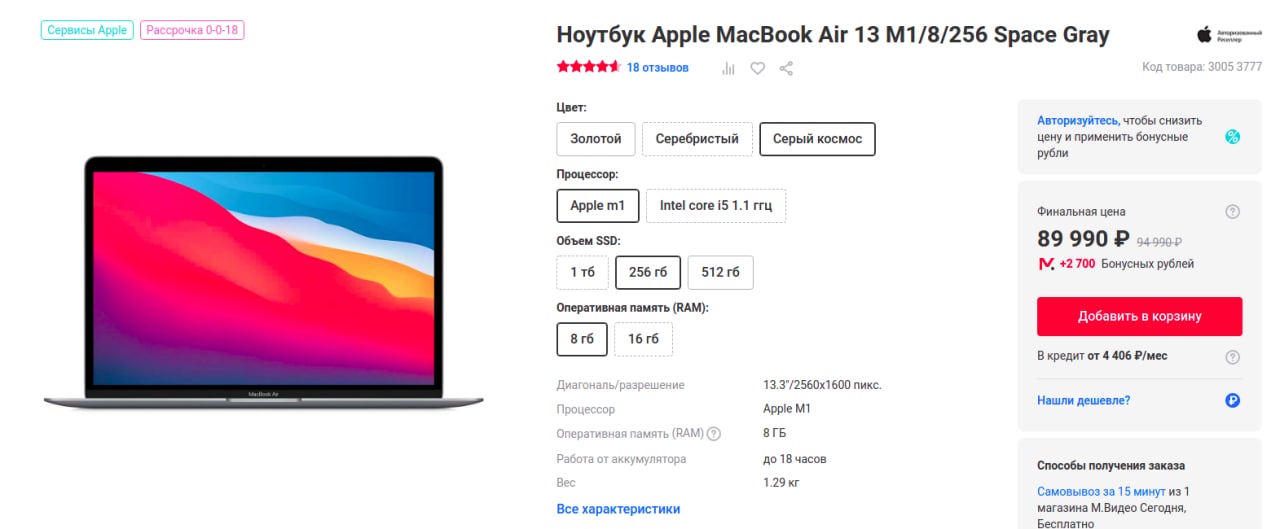The height and width of the screenshot is (529, 1280).
Task: Expand Все характеристики link
Action: pyautogui.click(x=618, y=509)
